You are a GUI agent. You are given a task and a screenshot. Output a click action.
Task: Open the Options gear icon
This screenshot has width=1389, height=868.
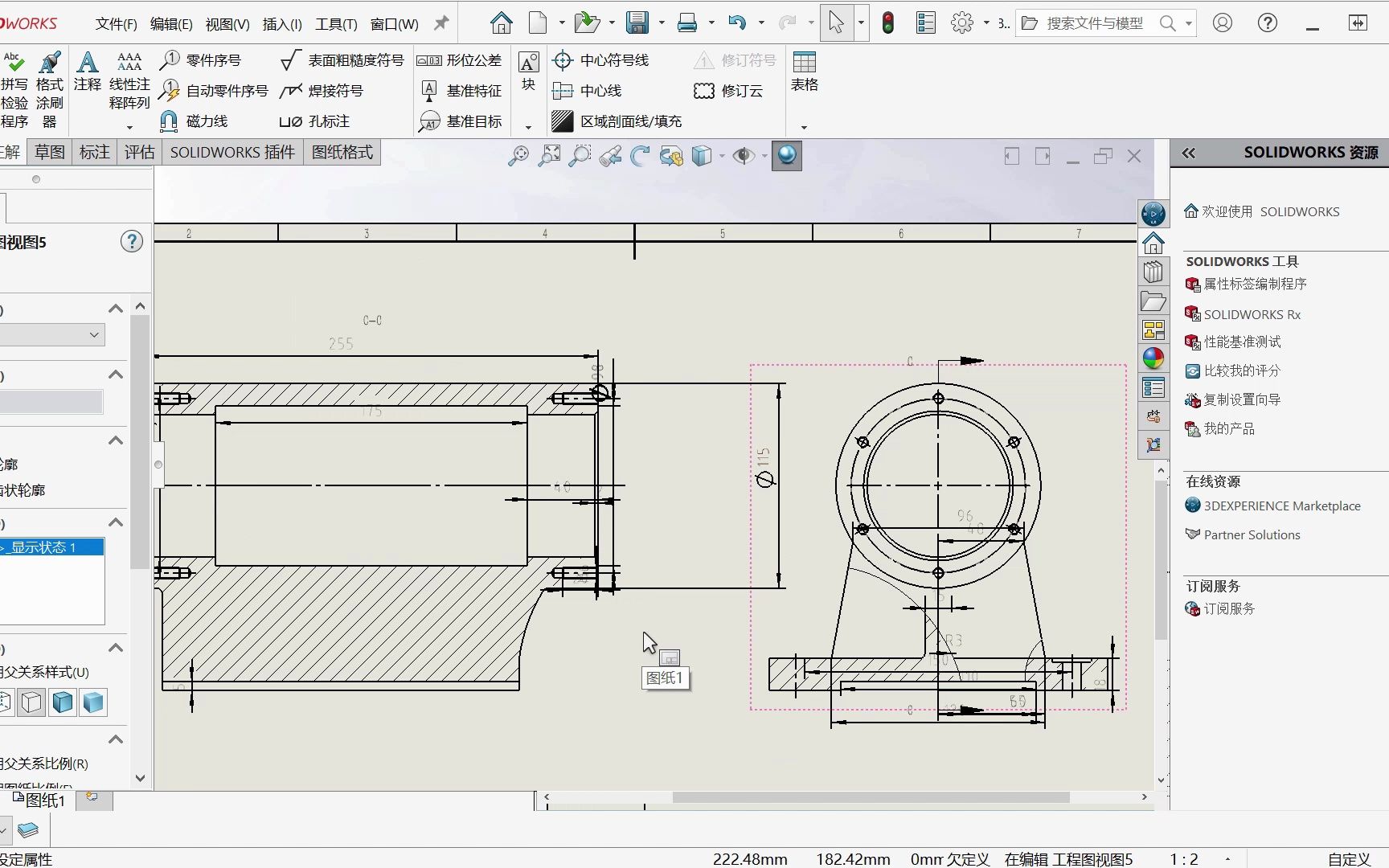962,23
